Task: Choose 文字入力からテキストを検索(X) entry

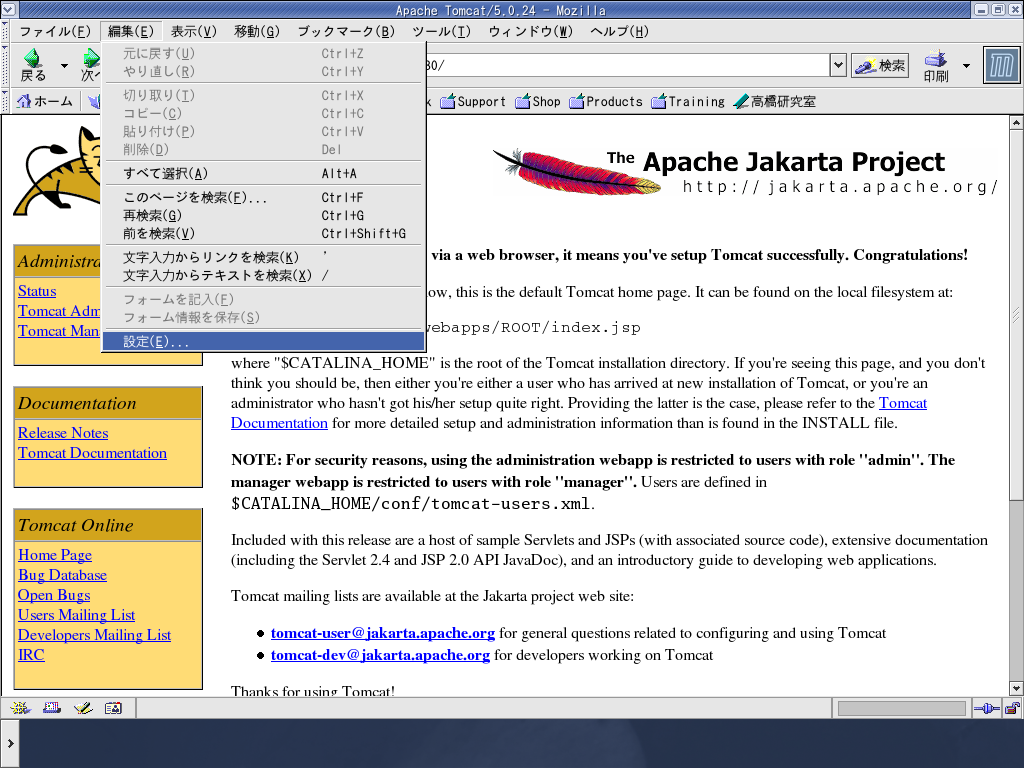Action: (264, 276)
